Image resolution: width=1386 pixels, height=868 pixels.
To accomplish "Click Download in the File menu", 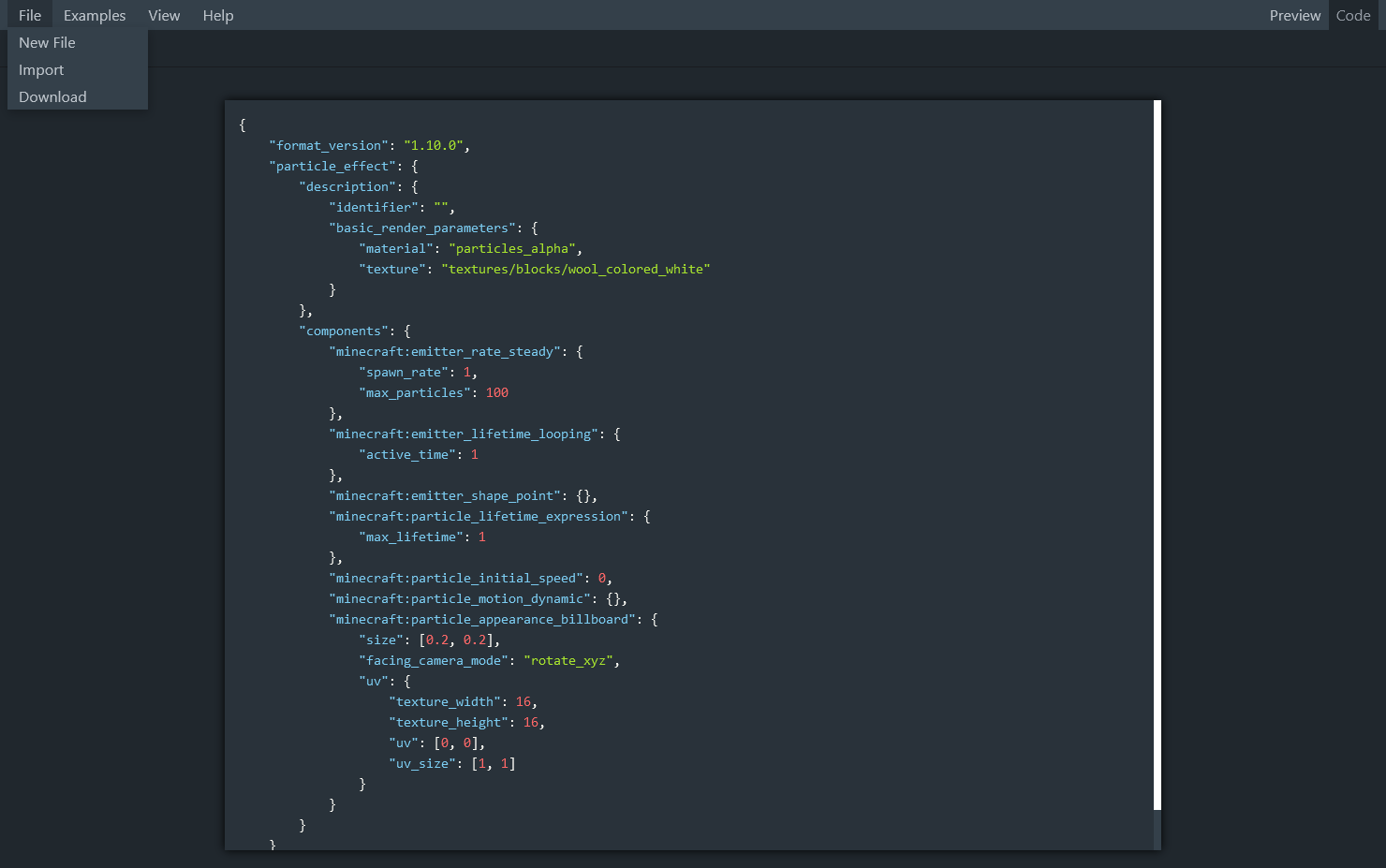I will 78,97.
